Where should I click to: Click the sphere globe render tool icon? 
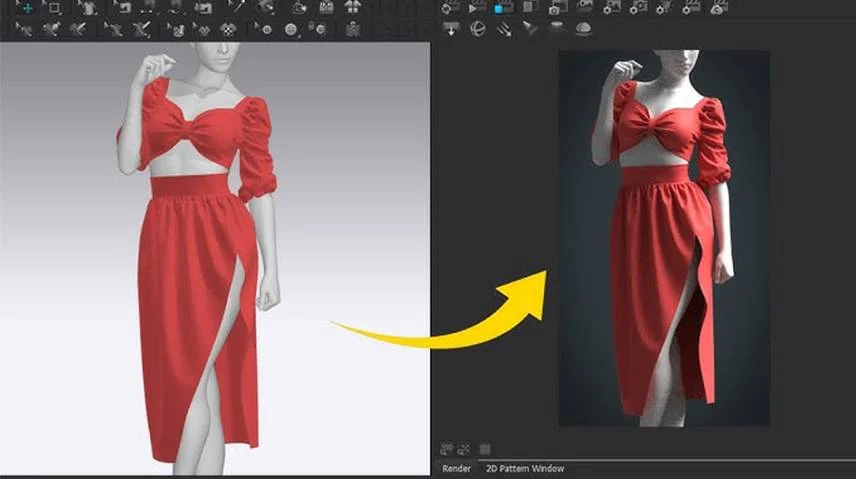coord(478,28)
